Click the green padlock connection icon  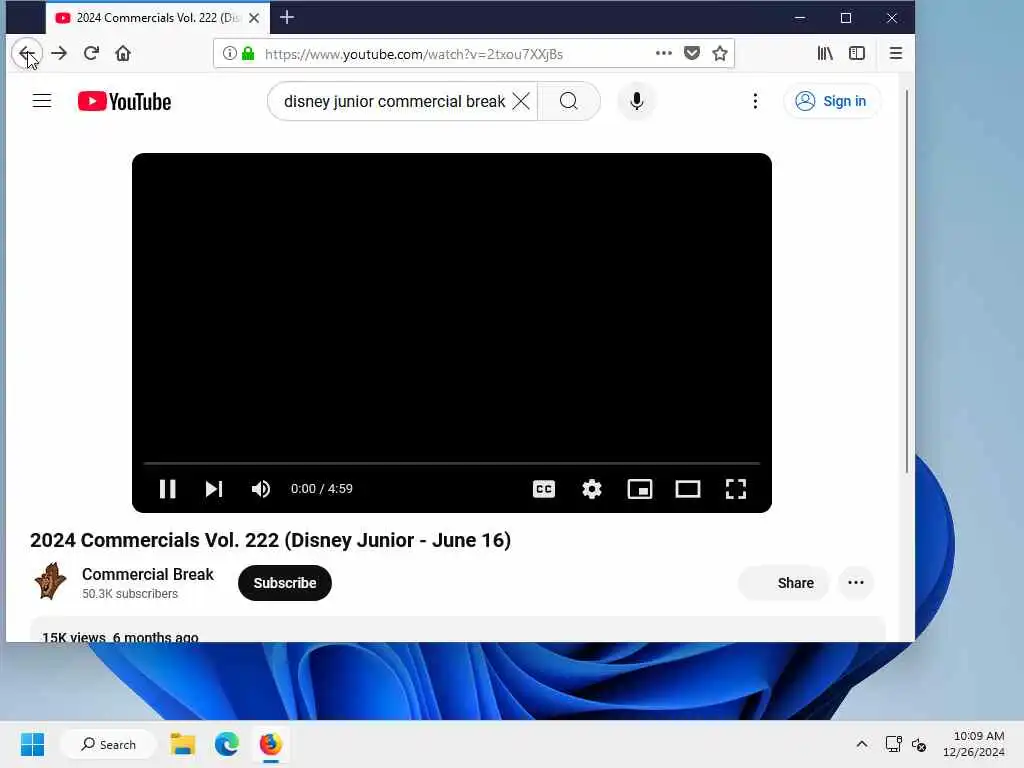pyautogui.click(x=248, y=54)
